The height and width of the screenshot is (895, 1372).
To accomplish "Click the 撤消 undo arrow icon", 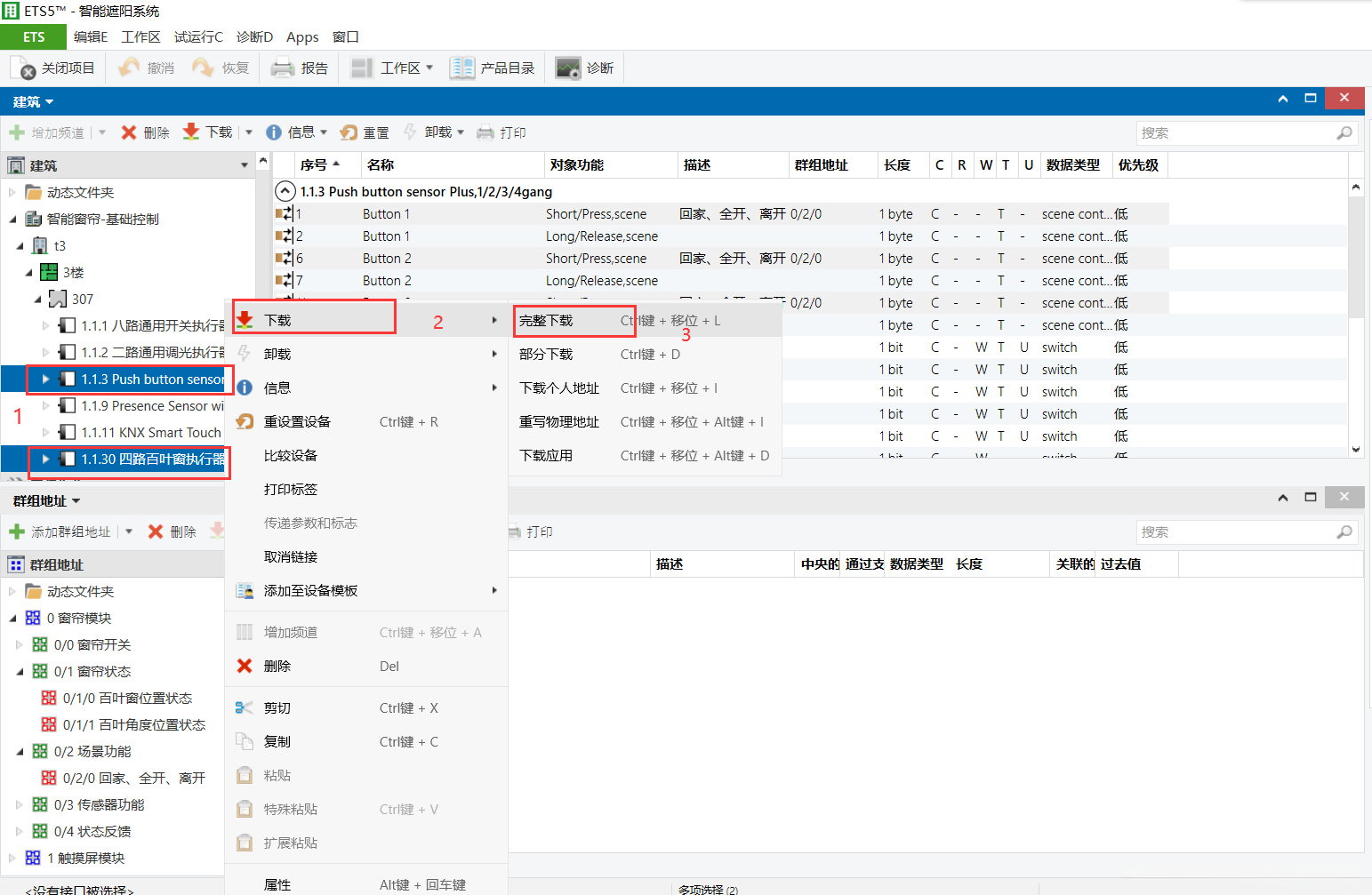I will (x=129, y=68).
